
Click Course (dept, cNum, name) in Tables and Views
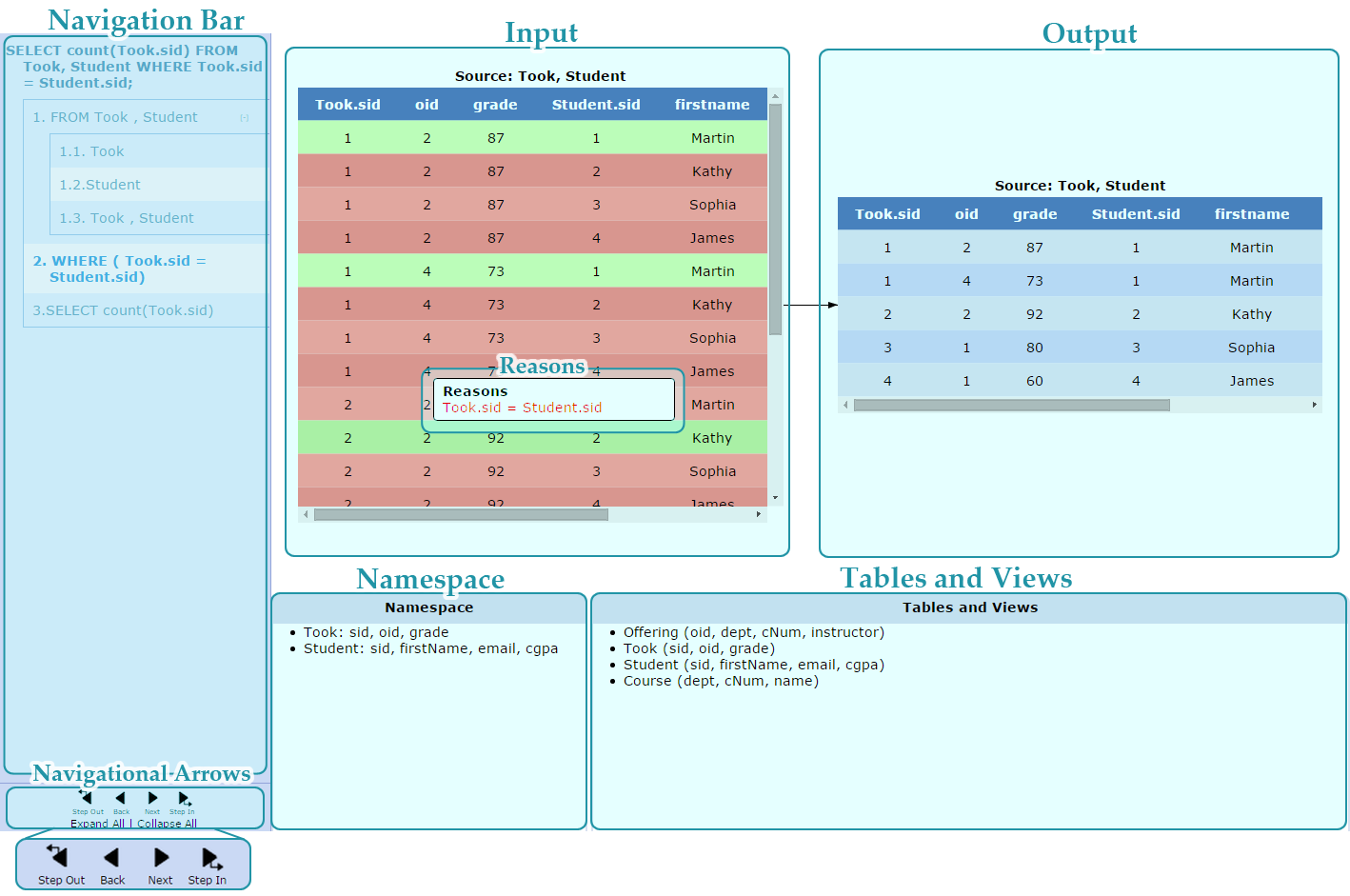(x=721, y=681)
